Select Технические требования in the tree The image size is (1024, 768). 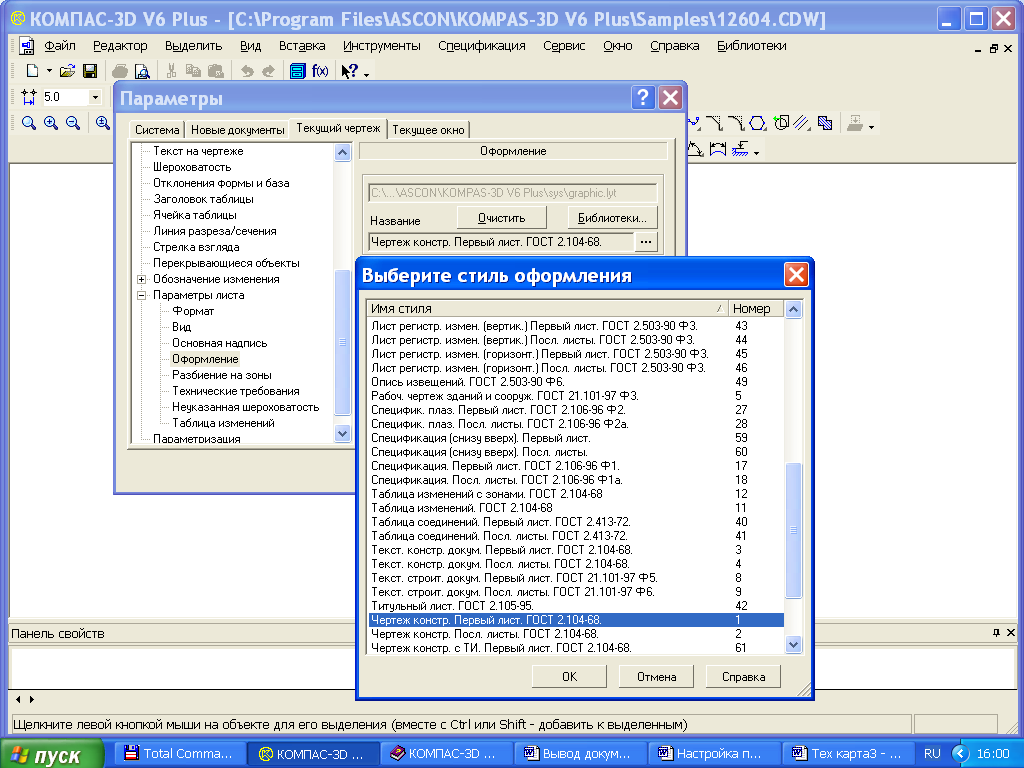[x=236, y=391]
